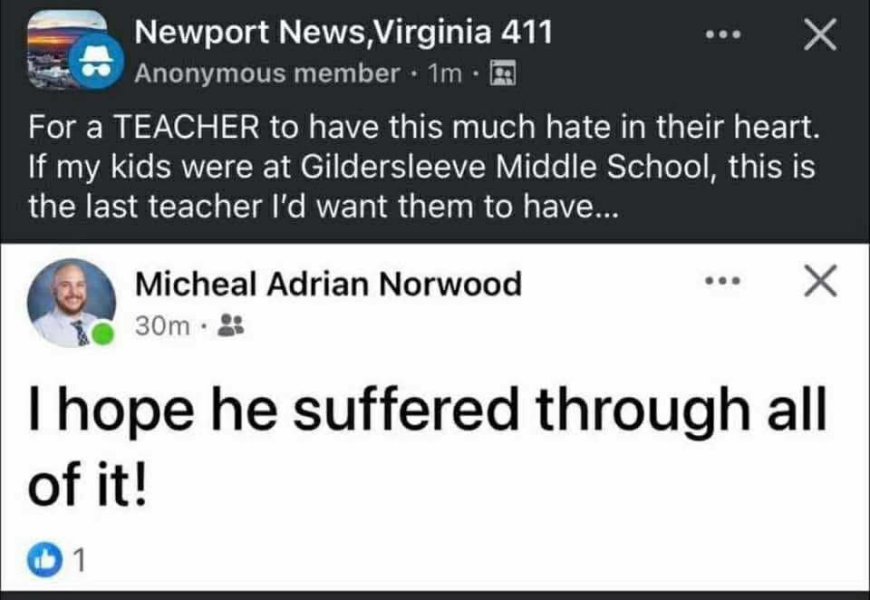Click the group audience icon beside 1m

click(x=503, y=73)
